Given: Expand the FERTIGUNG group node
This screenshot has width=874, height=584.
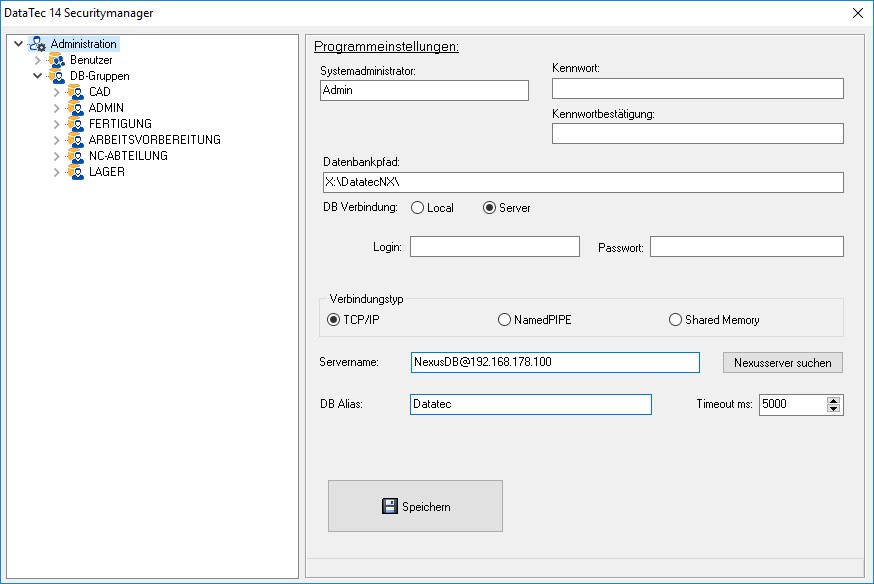Looking at the screenshot, I should coord(56,124).
